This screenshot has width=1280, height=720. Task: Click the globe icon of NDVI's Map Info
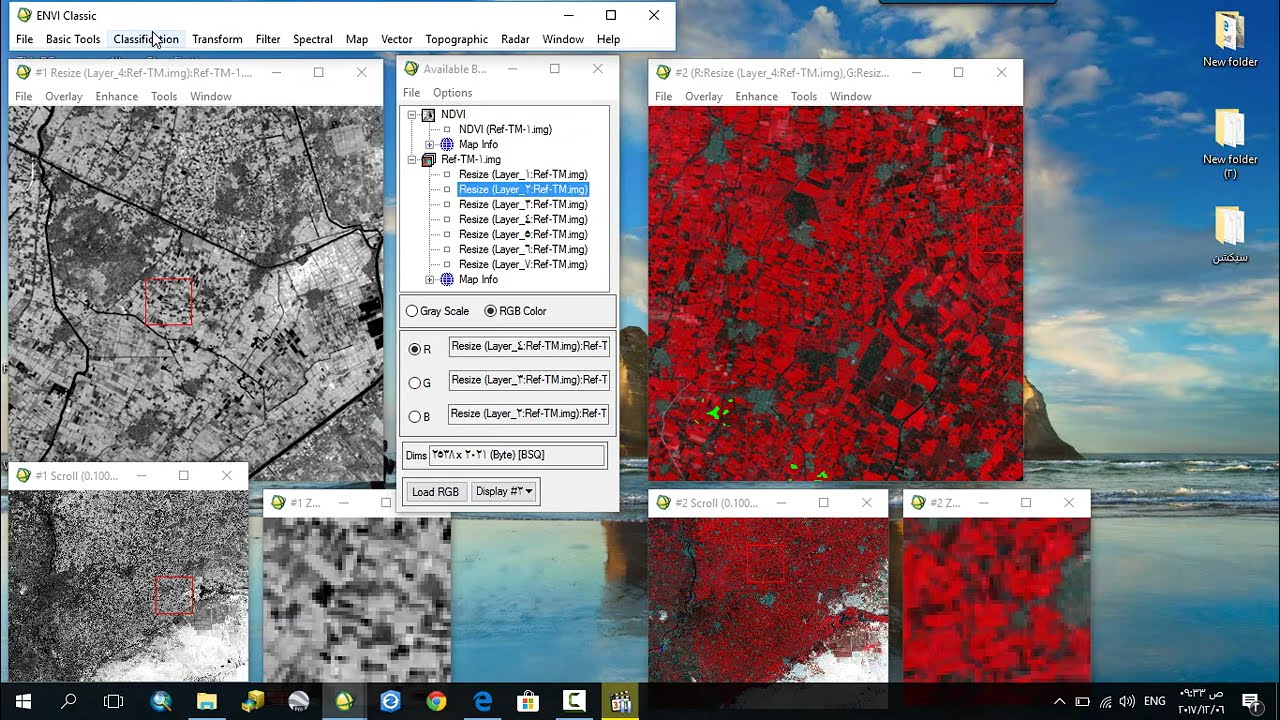(447, 144)
